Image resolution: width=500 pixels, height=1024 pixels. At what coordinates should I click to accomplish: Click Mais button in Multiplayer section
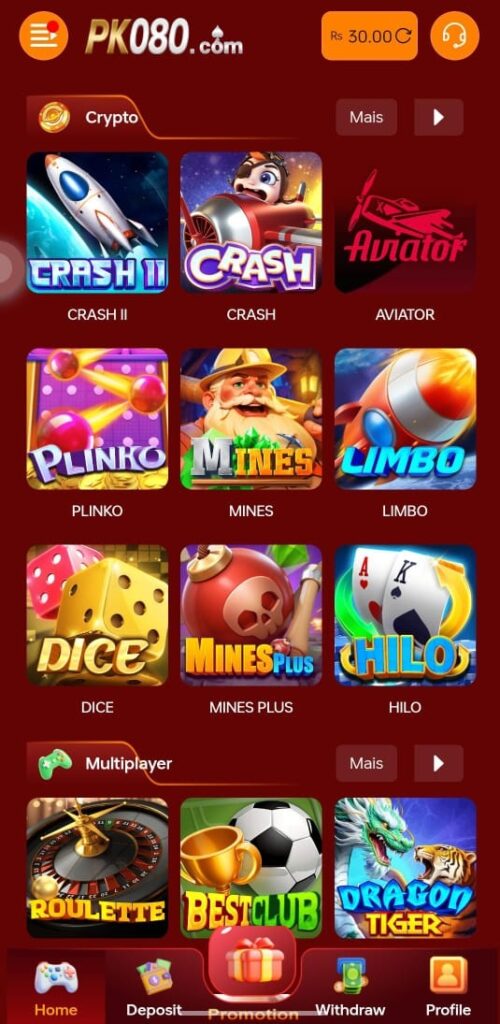[x=366, y=763]
